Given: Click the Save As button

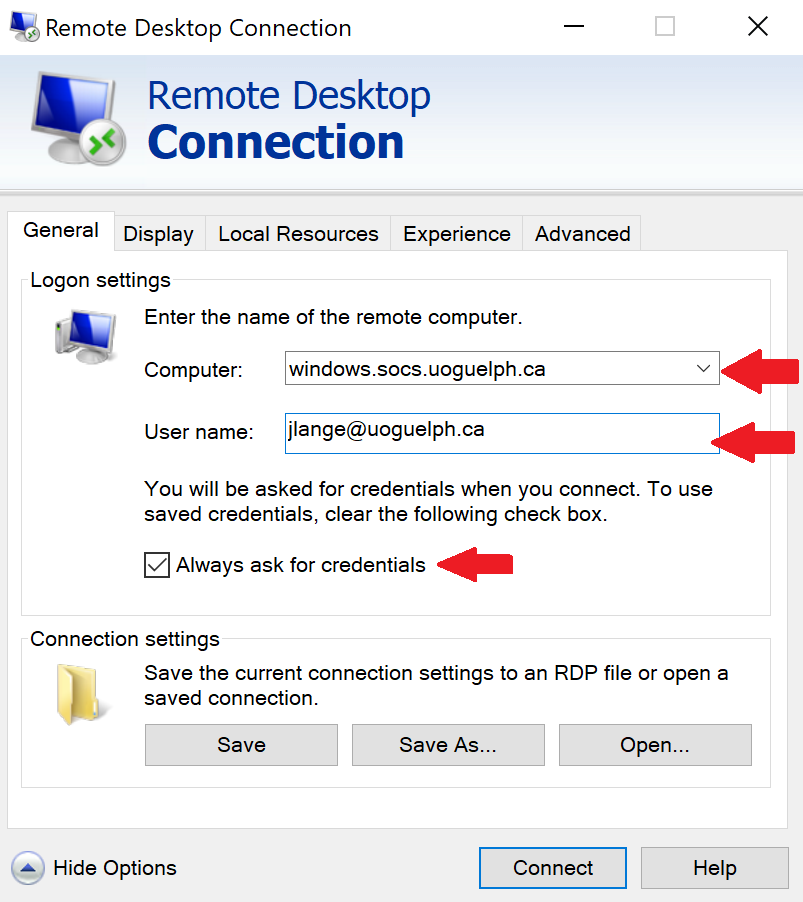Looking at the screenshot, I should [447, 744].
